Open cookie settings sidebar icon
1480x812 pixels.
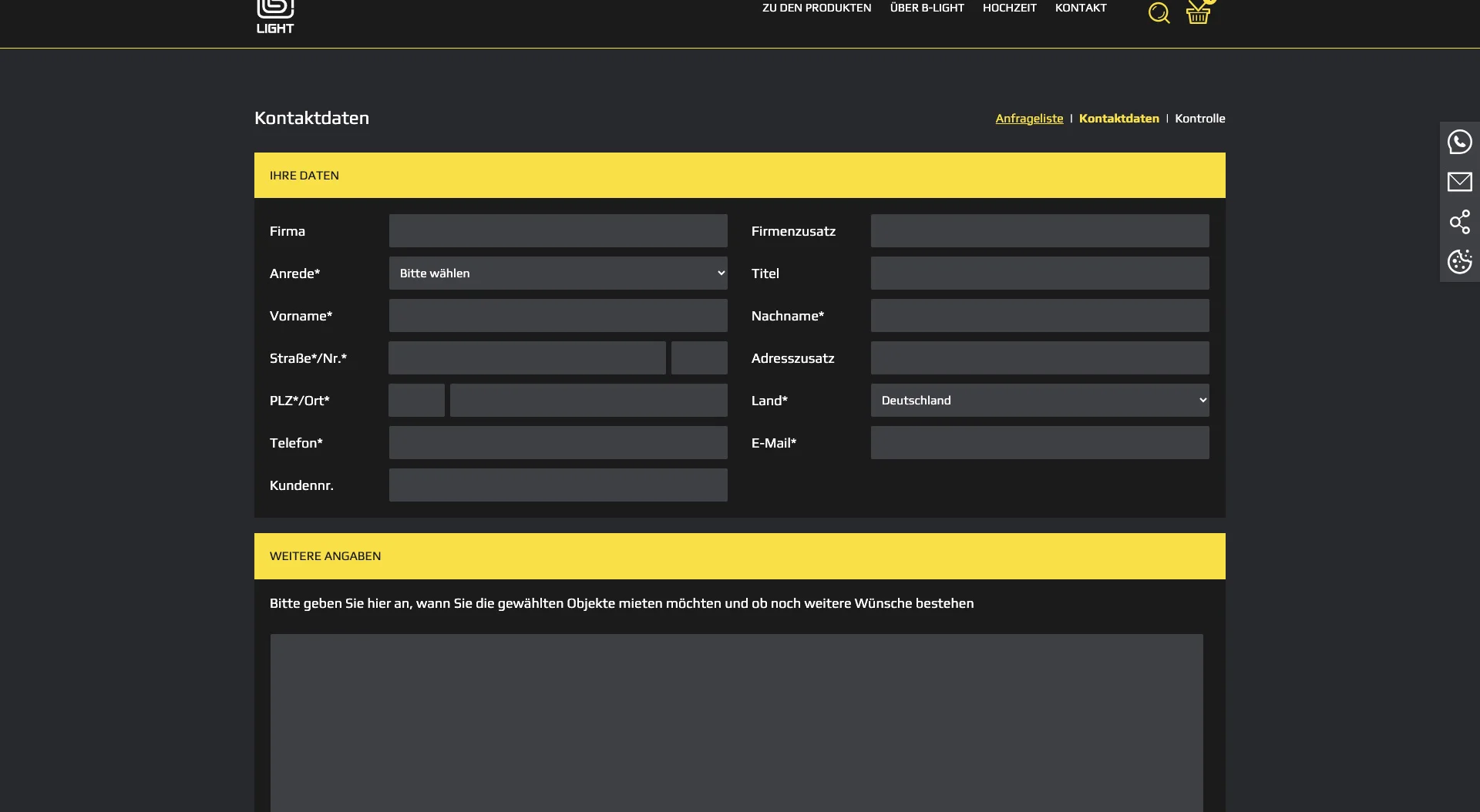pos(1459,262)
